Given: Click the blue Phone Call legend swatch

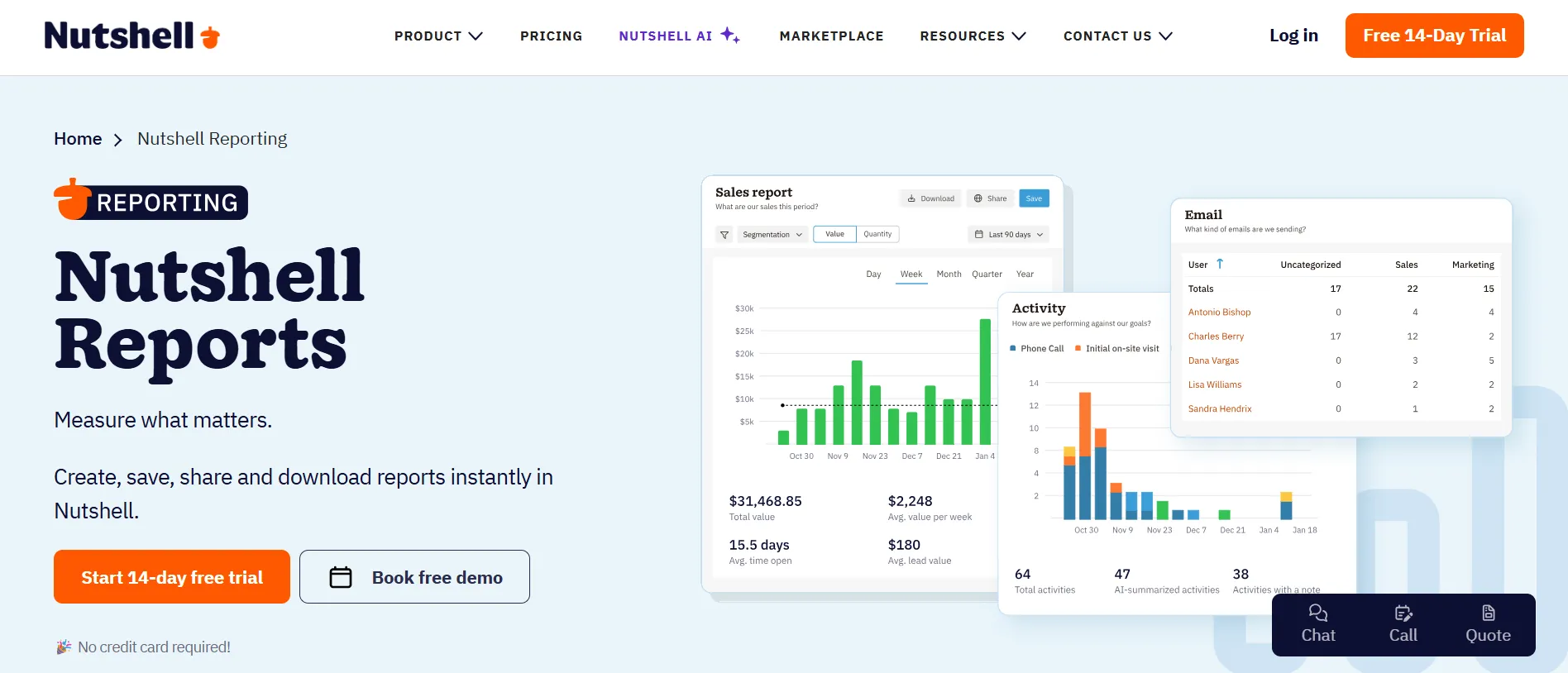Looking at the screenshot, I should (x=1013, y=348).
